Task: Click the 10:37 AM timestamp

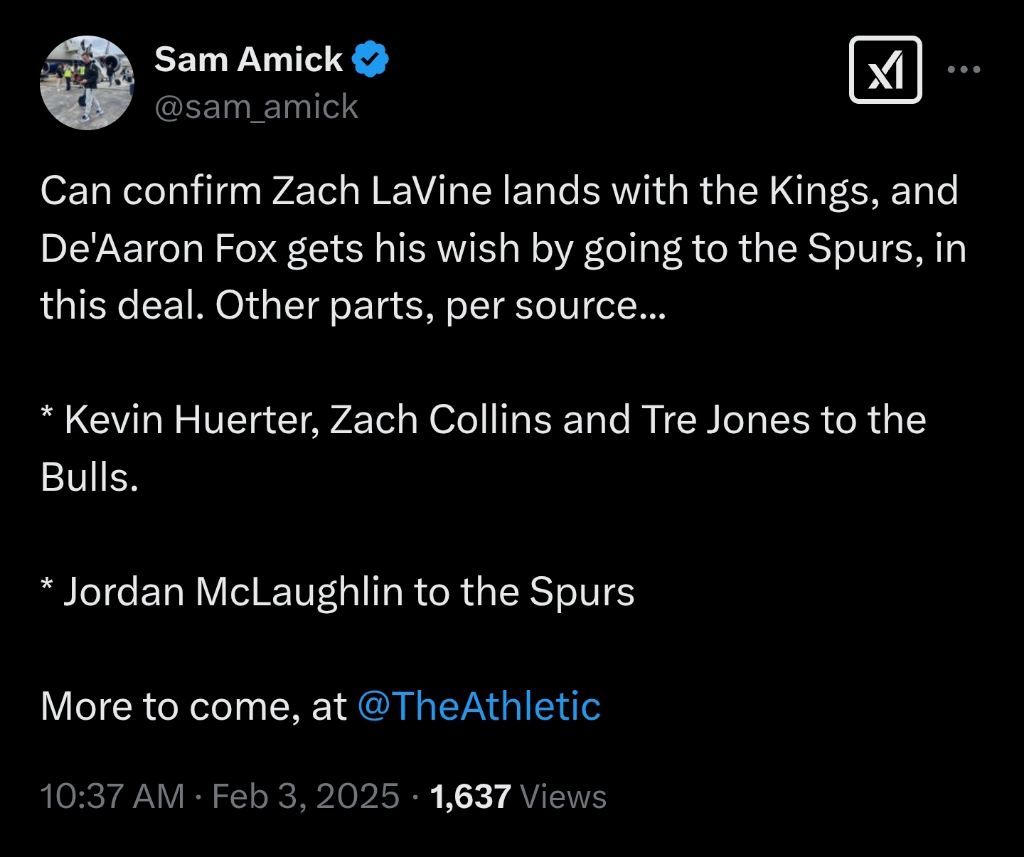Action: click(112, 796)
